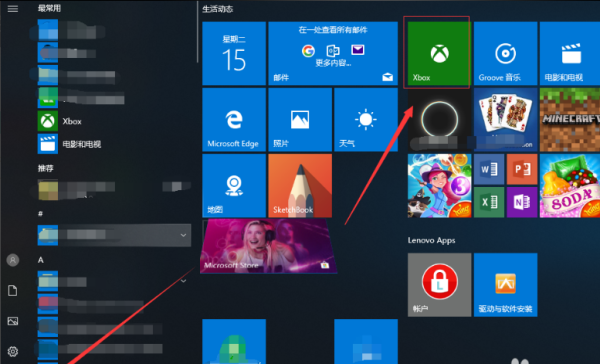Open the calendar tile showing 15
600x364 pixels.
click(234, 53)
